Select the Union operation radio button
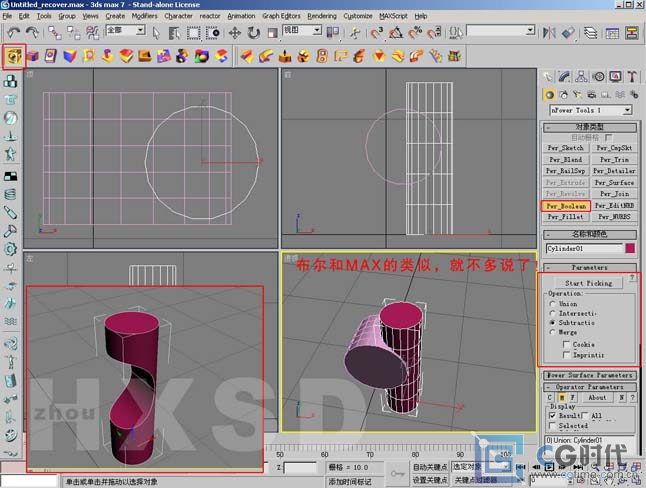 [x=552, y=304]
